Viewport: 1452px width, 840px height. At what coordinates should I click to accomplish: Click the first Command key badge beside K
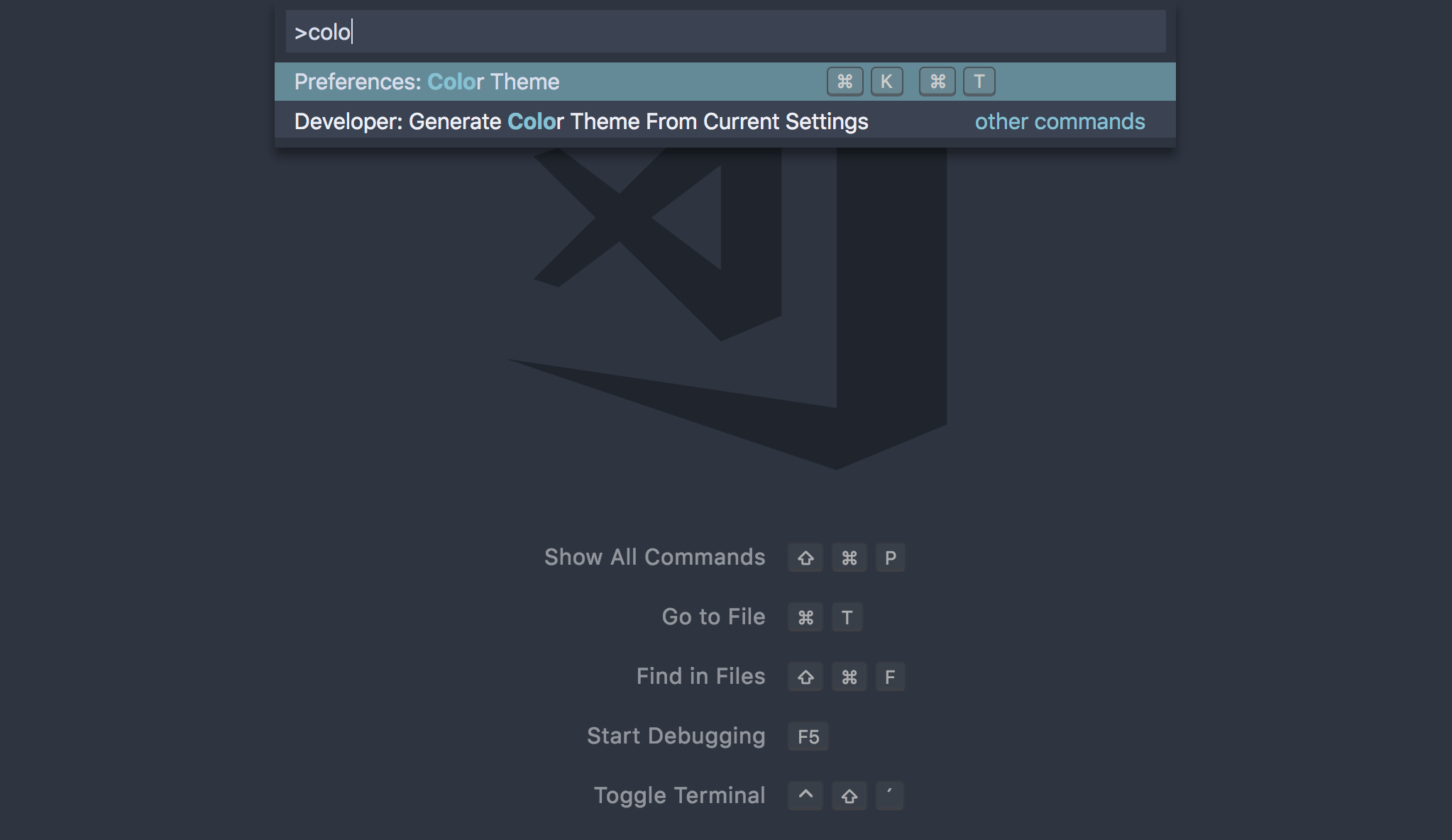845,82
